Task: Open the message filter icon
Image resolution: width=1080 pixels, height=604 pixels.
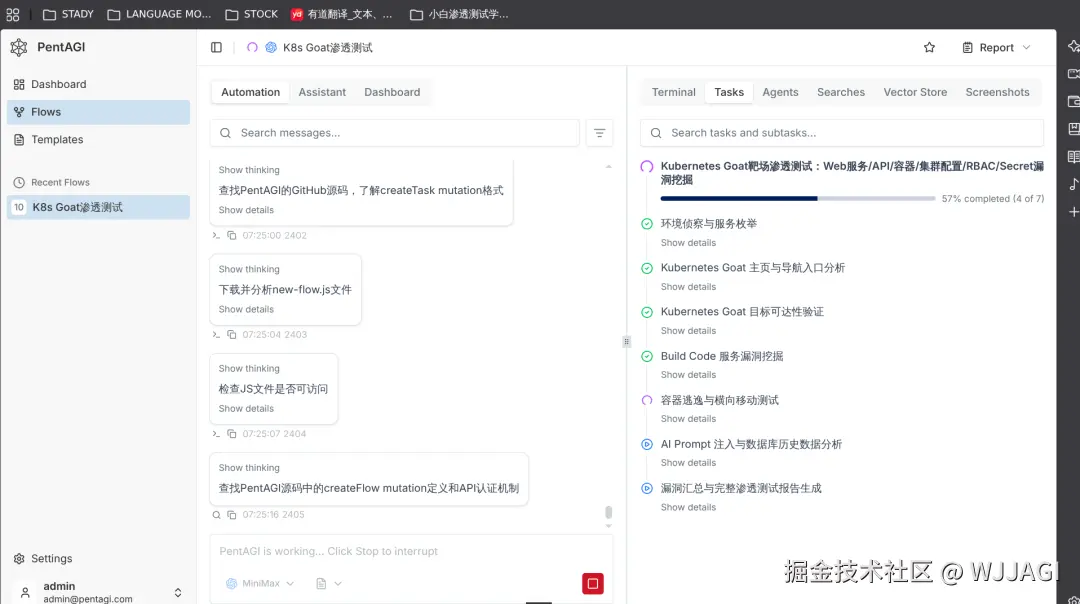Action: pyautogui.click(x=599, y=133)
